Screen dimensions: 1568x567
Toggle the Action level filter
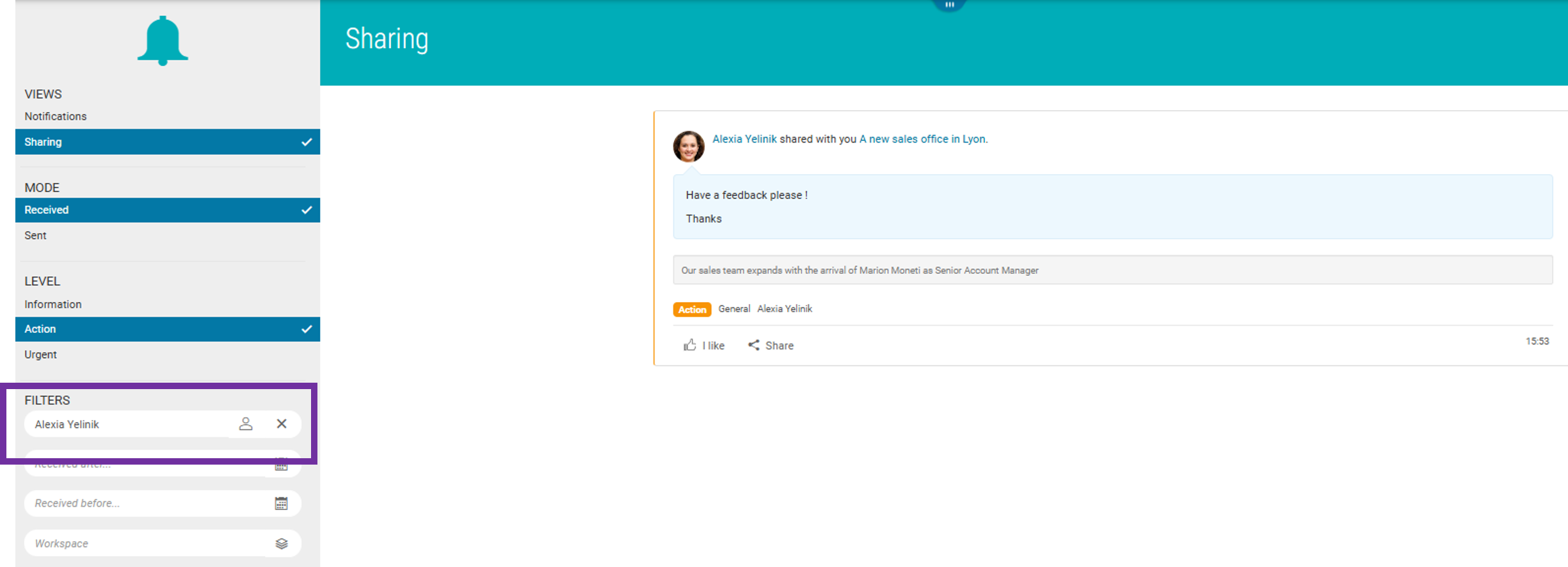(168, 329)
